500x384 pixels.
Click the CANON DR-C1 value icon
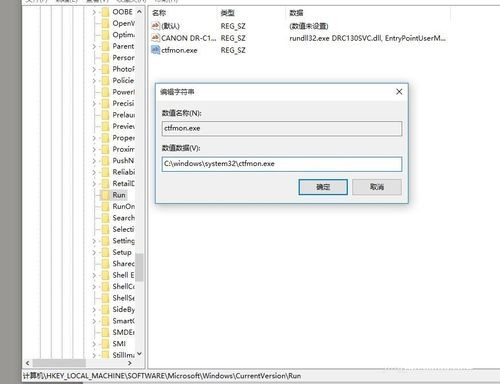tap(155, 38)
